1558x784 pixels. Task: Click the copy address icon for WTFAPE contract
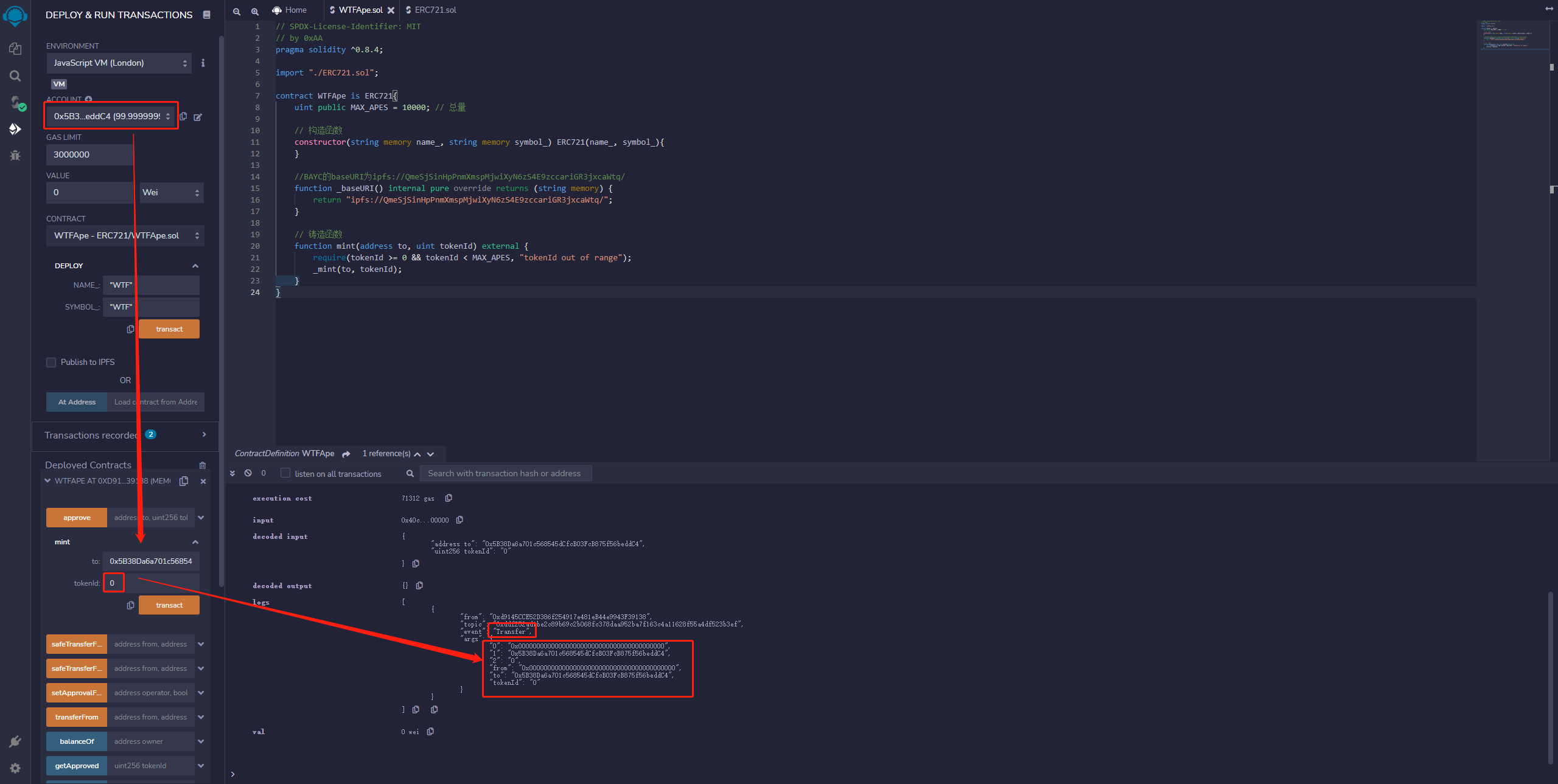click(x=184, y=481)
